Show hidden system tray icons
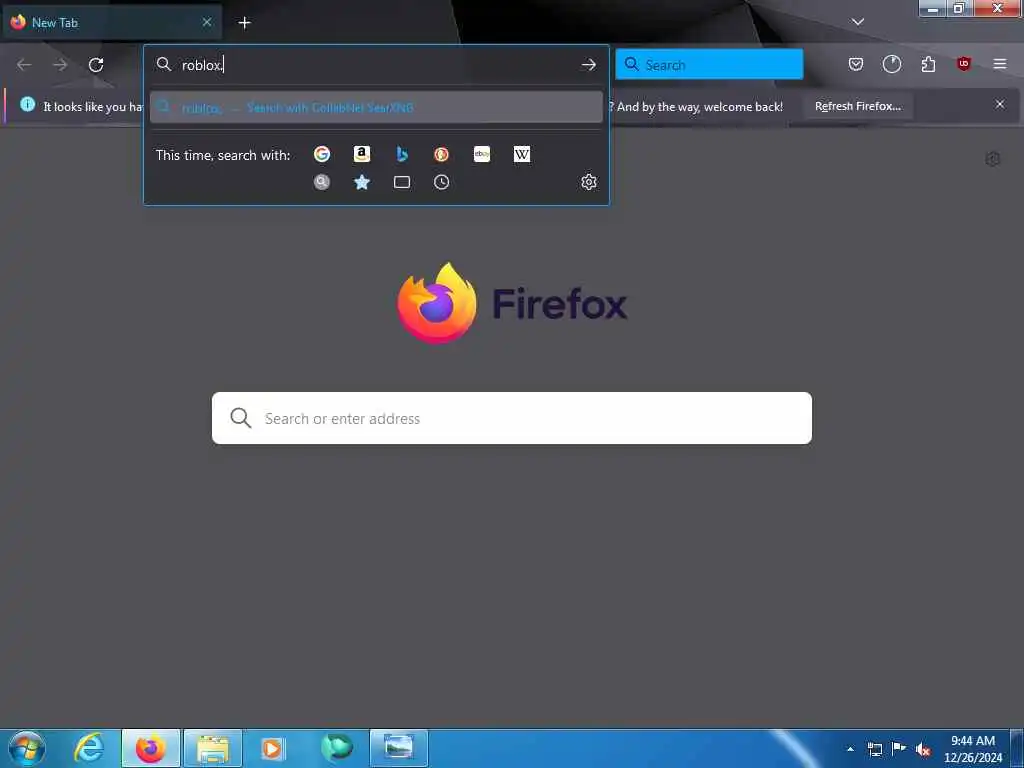The width and height of the screenshot is (1024, 768). click(x=850, y=749)
